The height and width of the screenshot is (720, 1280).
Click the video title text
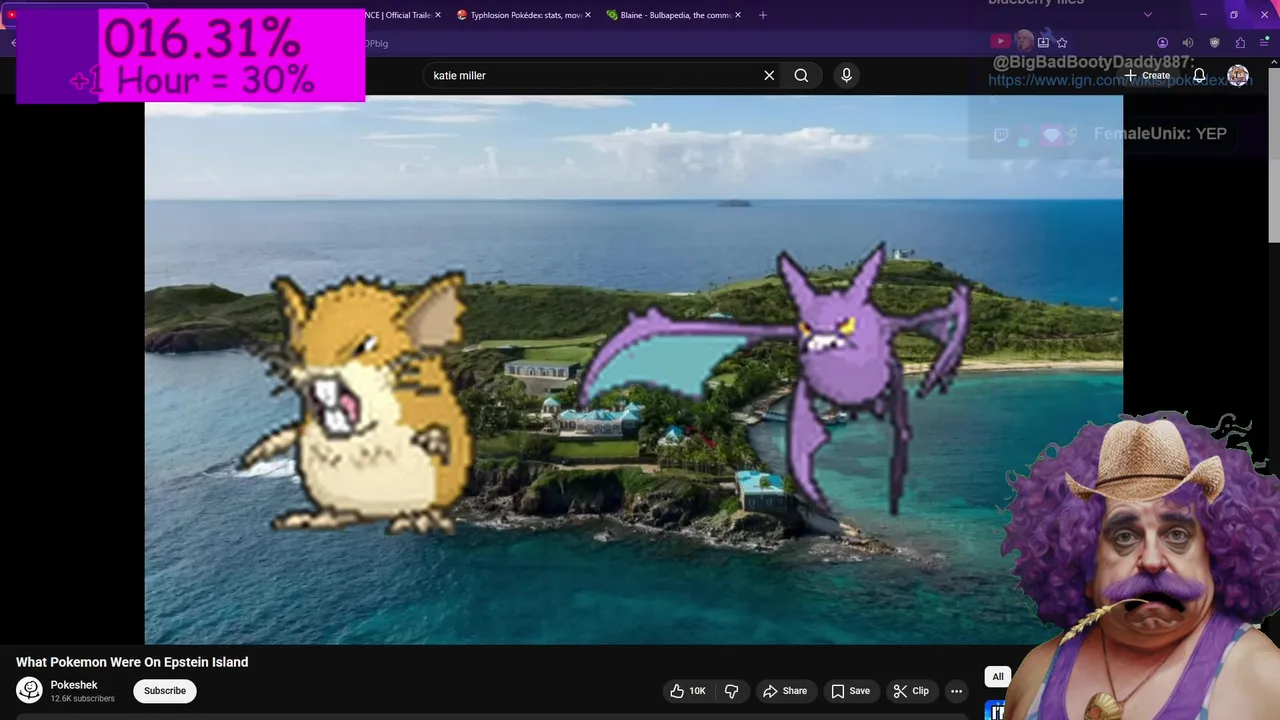(132, 662)
